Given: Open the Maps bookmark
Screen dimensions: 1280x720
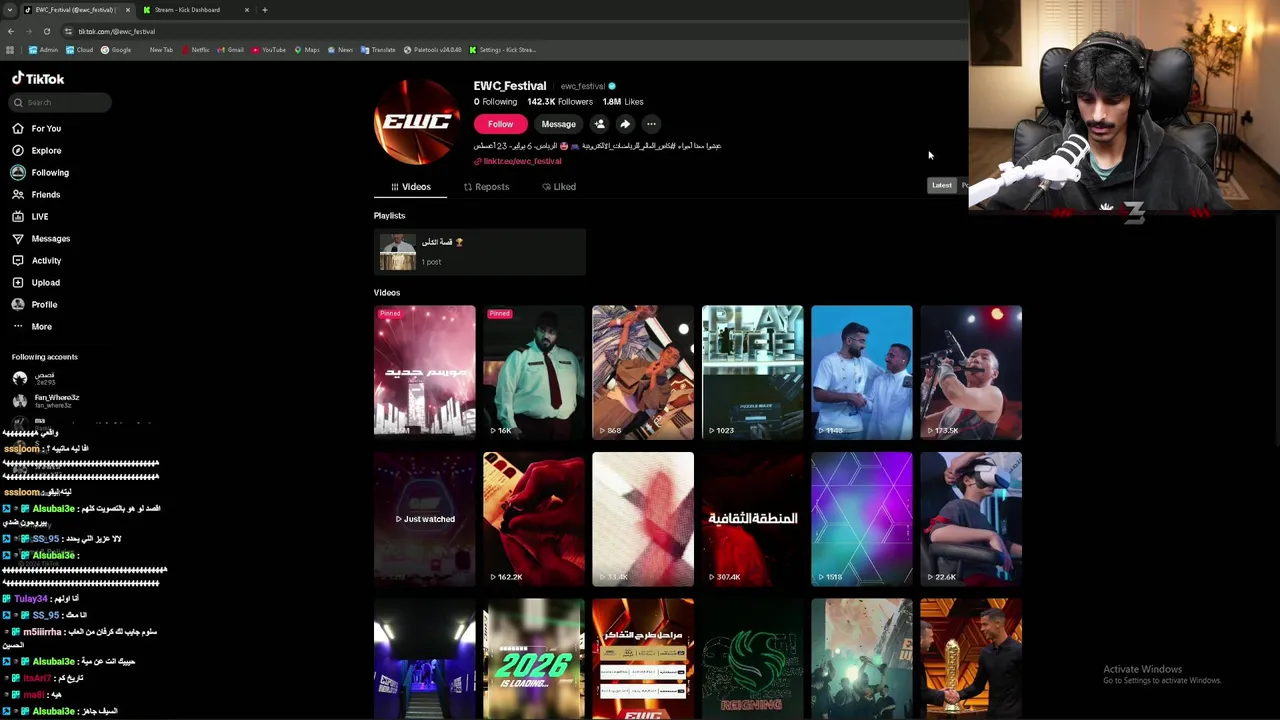Looking at the screenshot, I should (x=307, y=50).
